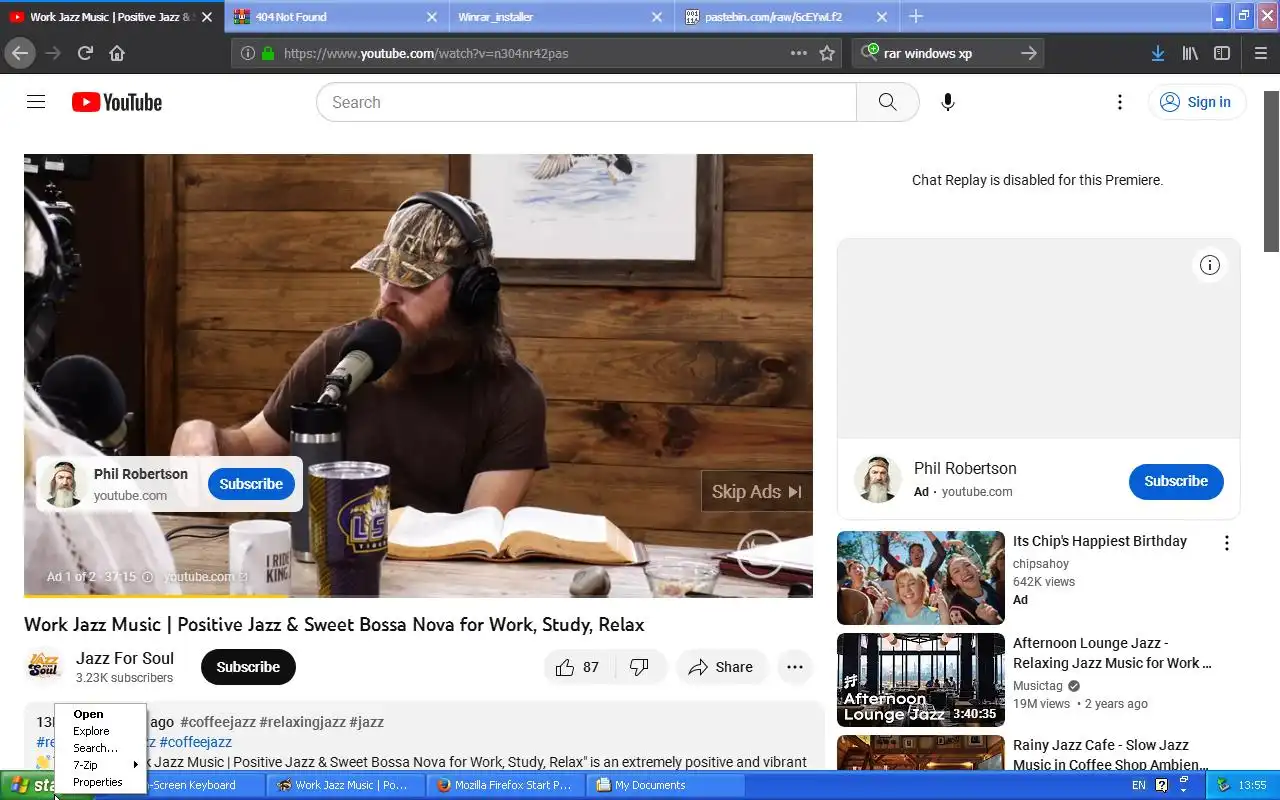This screenshot has height=800, width=1280.
Task: Switch to the Winrar_installer tab
Action: (560, 16)
